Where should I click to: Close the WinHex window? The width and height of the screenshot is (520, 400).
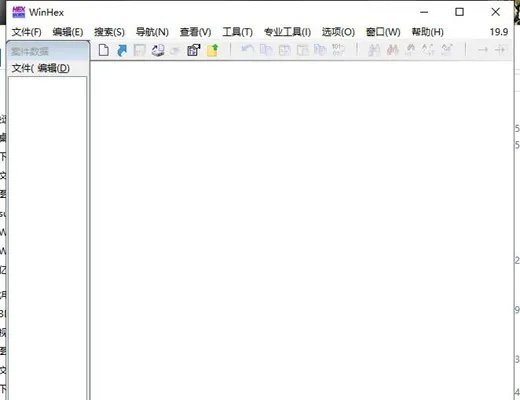click(496, 12)
